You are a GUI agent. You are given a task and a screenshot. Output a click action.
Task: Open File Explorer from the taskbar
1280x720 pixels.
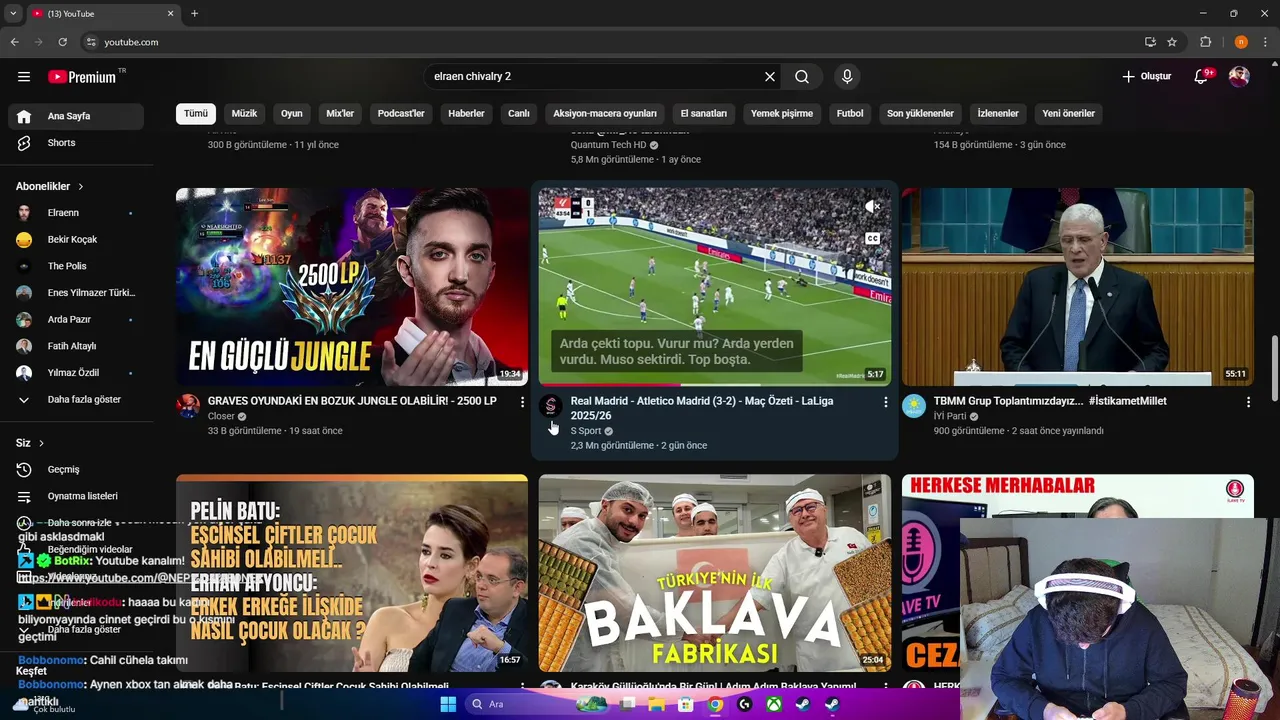(x=656, y=704)
